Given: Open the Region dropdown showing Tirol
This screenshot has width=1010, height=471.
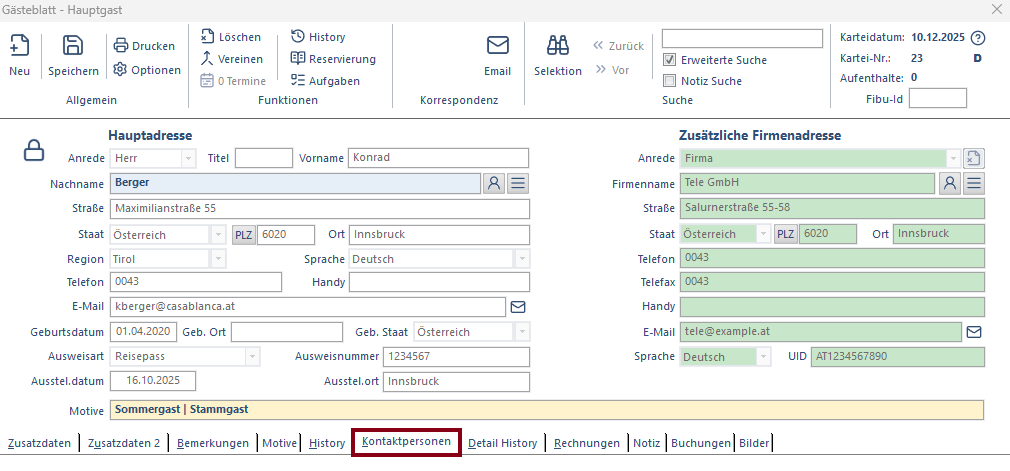Looking at the screenshot, I should (x=218, y=259).
